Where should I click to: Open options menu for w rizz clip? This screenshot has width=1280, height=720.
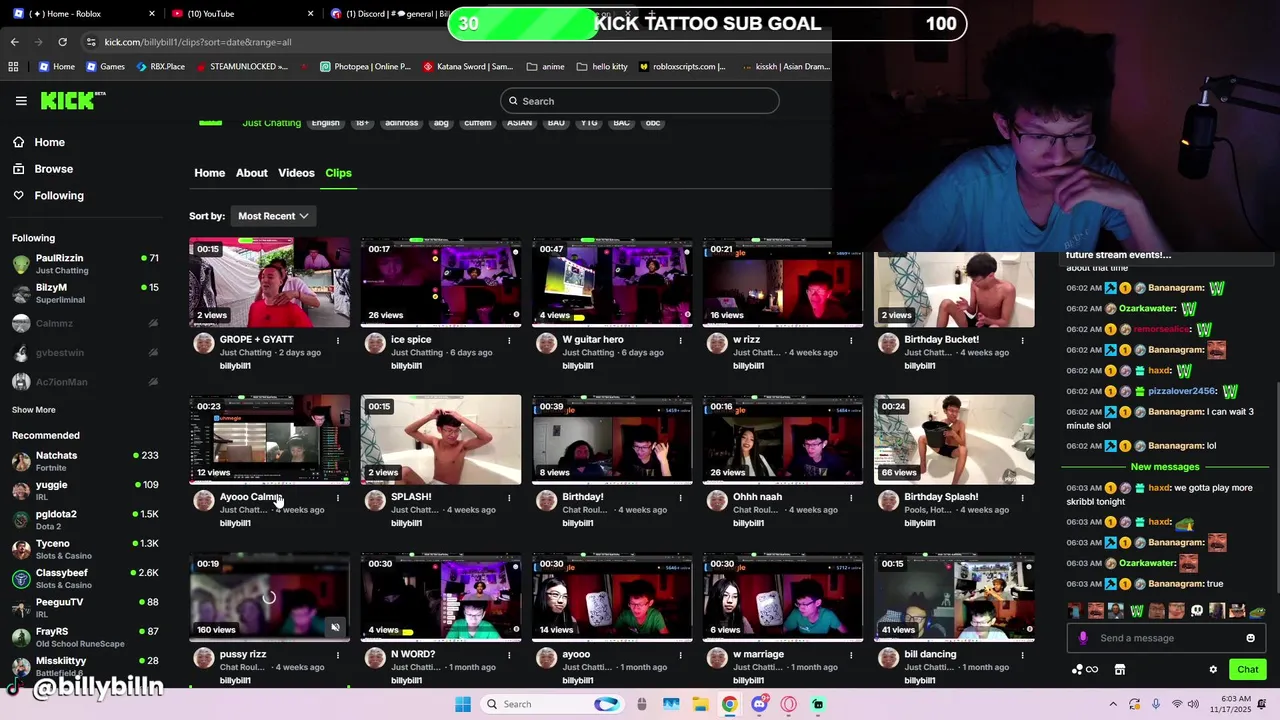click(851, 340)
